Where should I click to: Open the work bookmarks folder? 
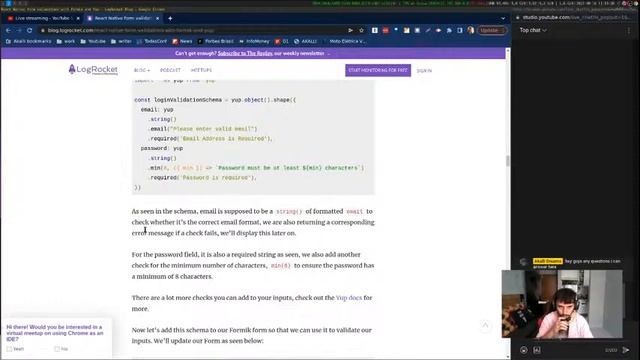pos(66,41)
